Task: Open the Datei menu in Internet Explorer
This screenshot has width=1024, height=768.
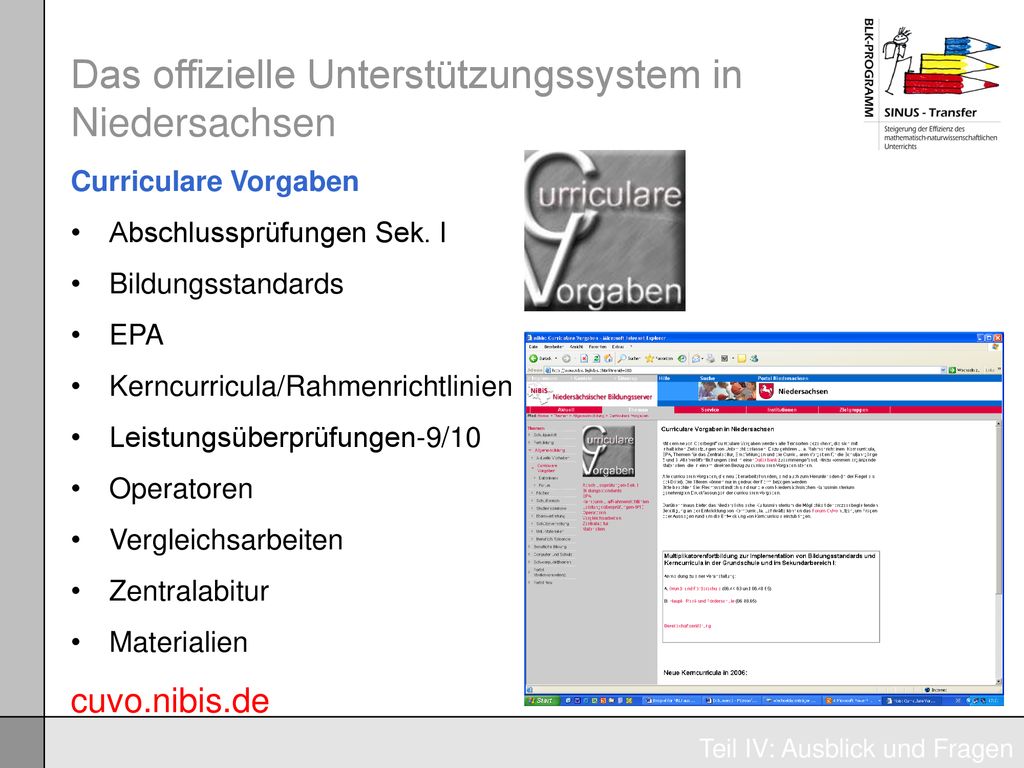Action: [x=533, y=347]
